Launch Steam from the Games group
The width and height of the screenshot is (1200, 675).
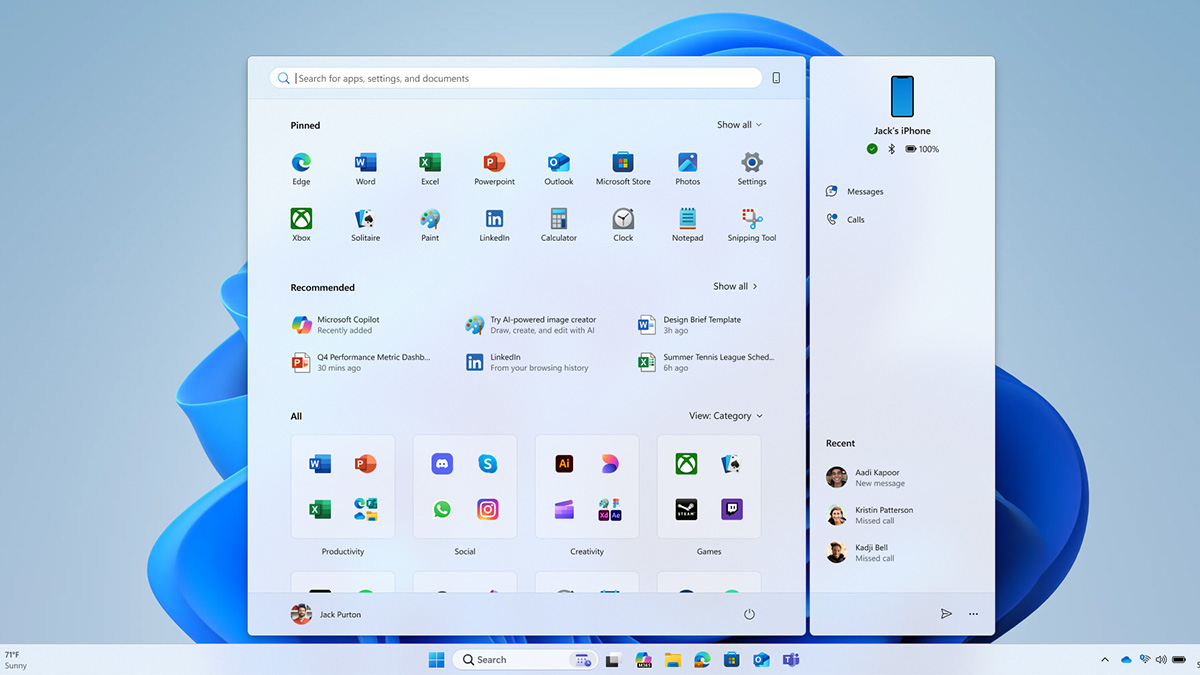(x=686, y=509)
